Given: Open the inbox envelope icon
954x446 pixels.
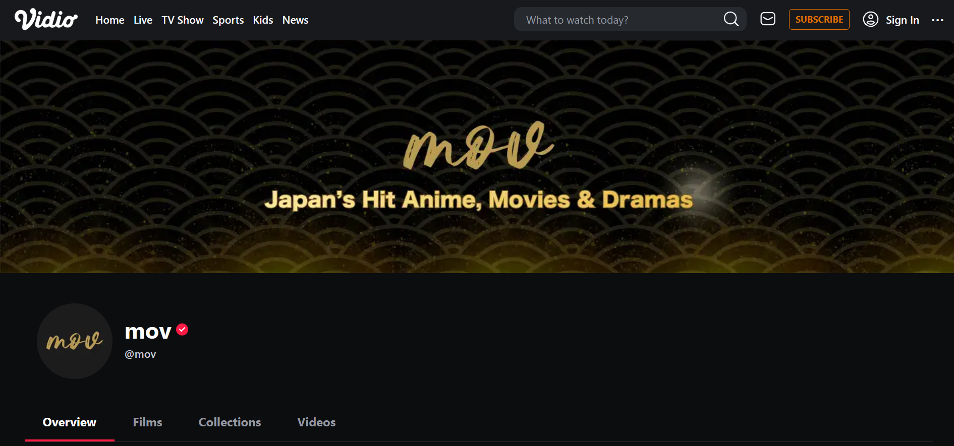Looking at the screenshot, I should click(768, 19).
